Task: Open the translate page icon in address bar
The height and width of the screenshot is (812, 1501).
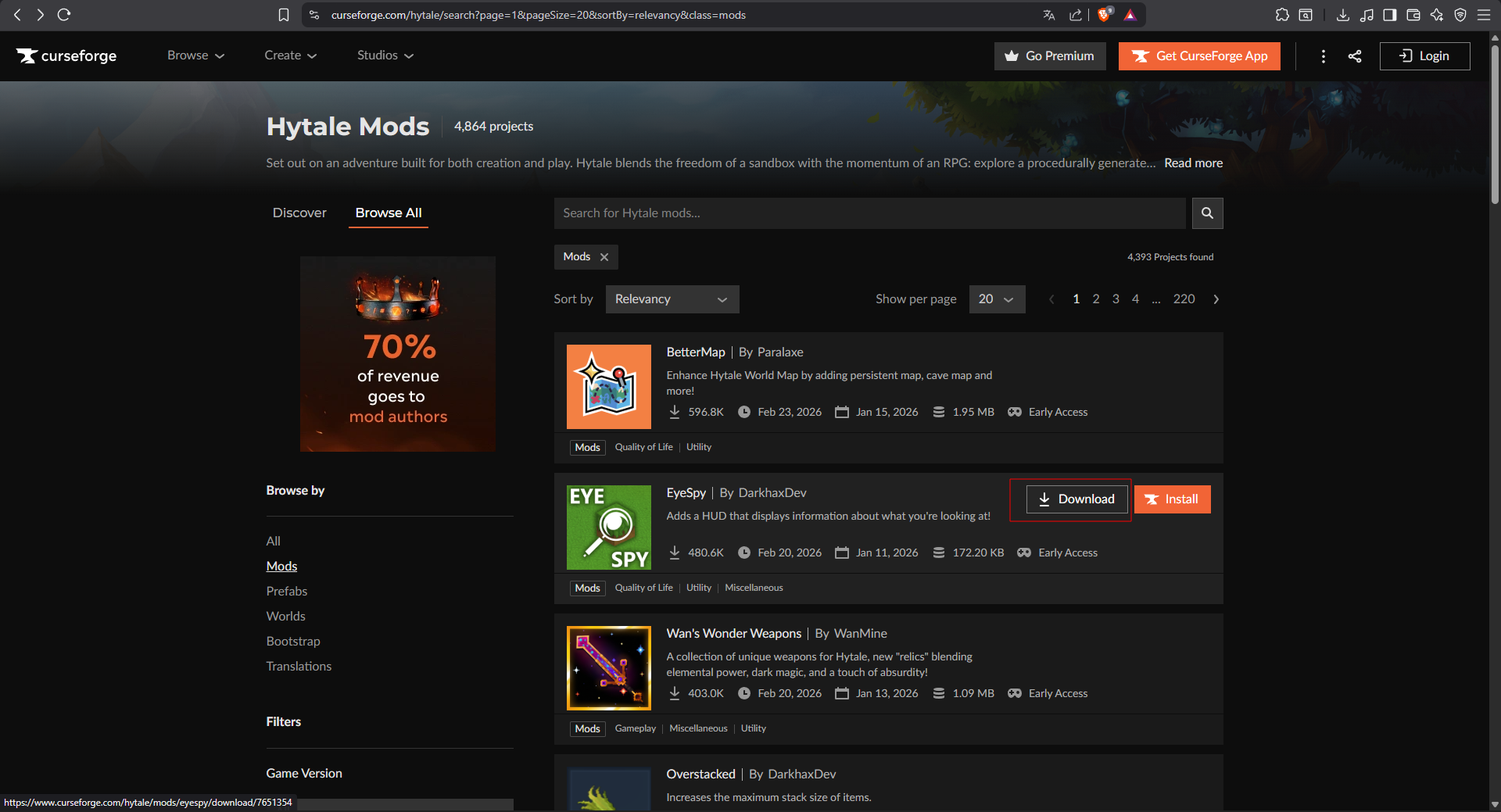Action: tap(1049, 15)
